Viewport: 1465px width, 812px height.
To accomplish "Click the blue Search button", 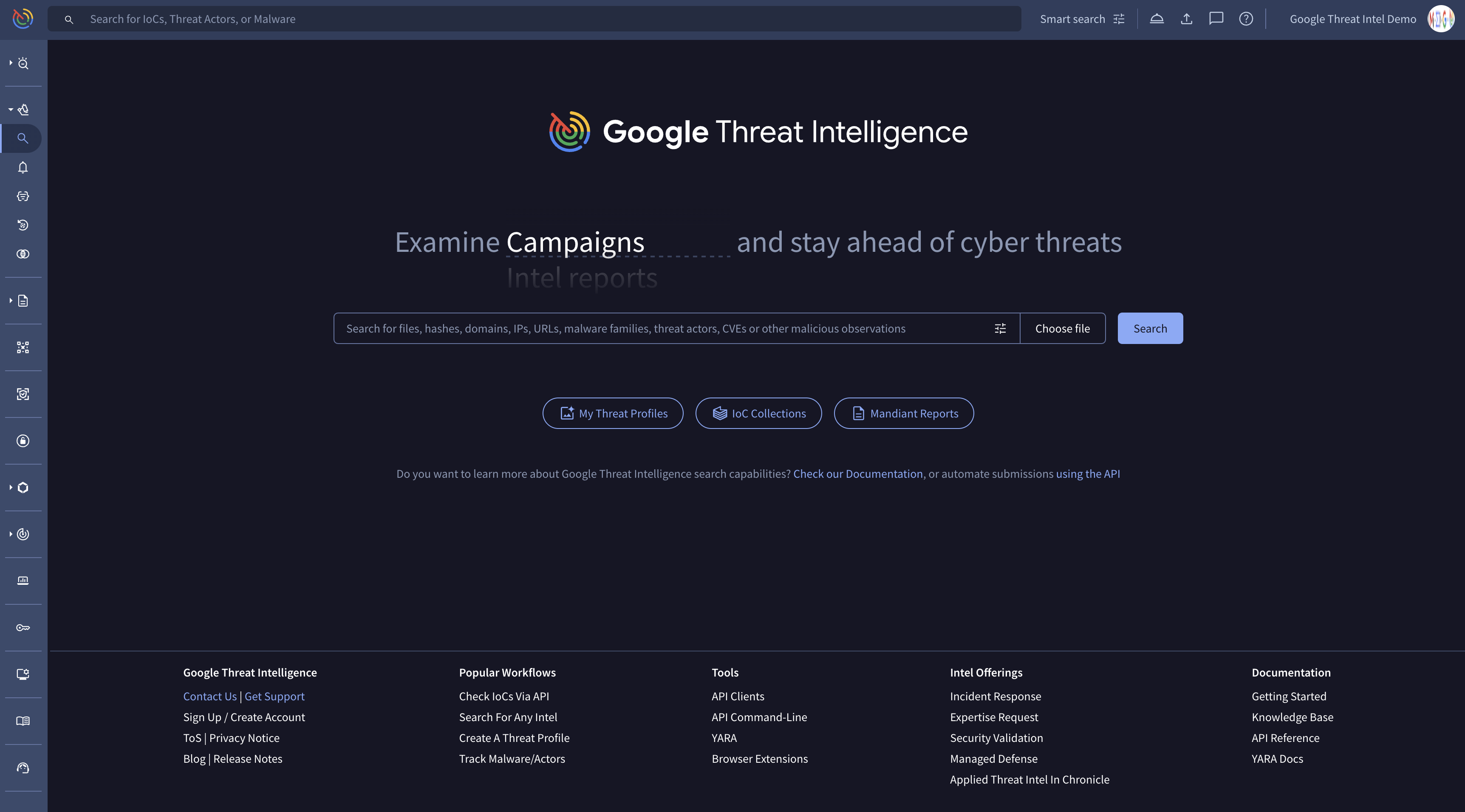I will (1150, 328).
